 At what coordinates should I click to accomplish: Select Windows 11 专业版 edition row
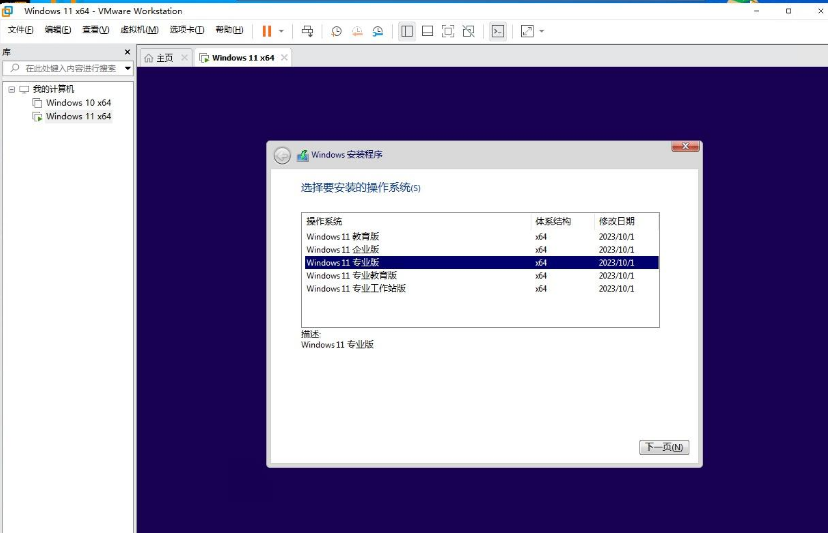[482, 263]
